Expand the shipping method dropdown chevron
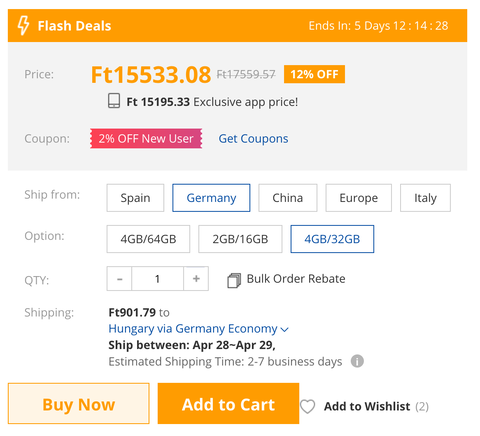Screen dimensions: 480x436 click(285, 330)
